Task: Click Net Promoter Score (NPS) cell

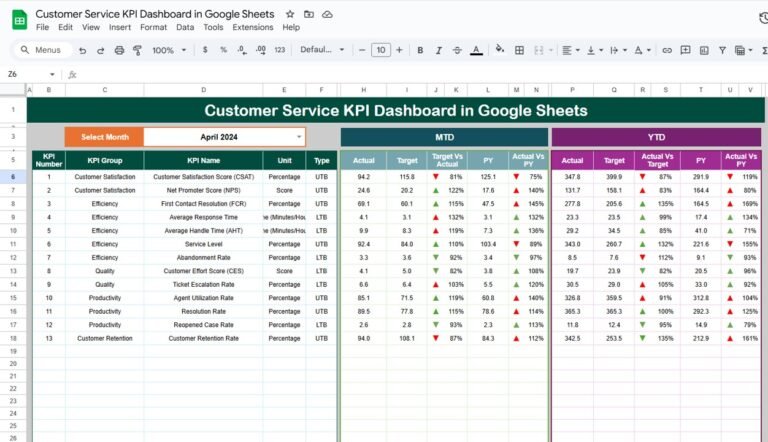Action: click(x=203, y=190)
